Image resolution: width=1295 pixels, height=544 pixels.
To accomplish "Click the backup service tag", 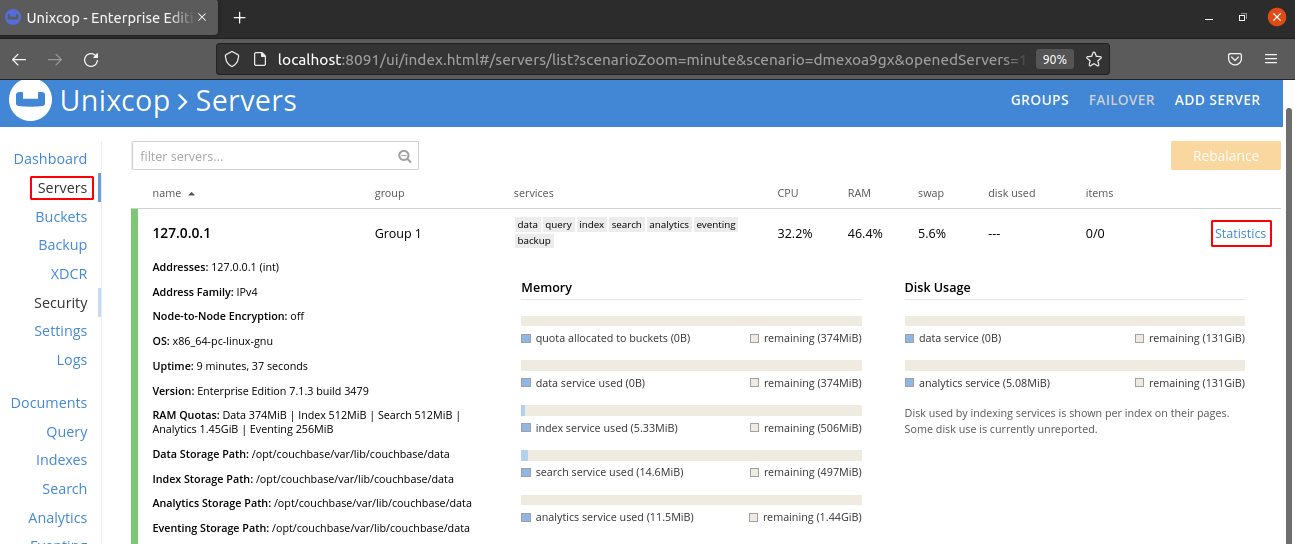I will pos(534,241).
